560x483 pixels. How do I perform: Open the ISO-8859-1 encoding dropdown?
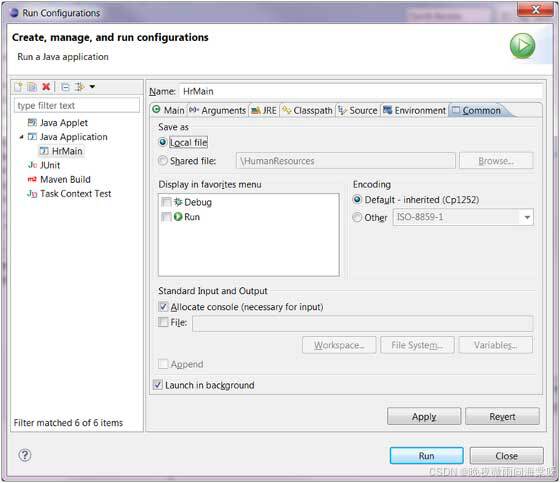click(x=527, y=217)
